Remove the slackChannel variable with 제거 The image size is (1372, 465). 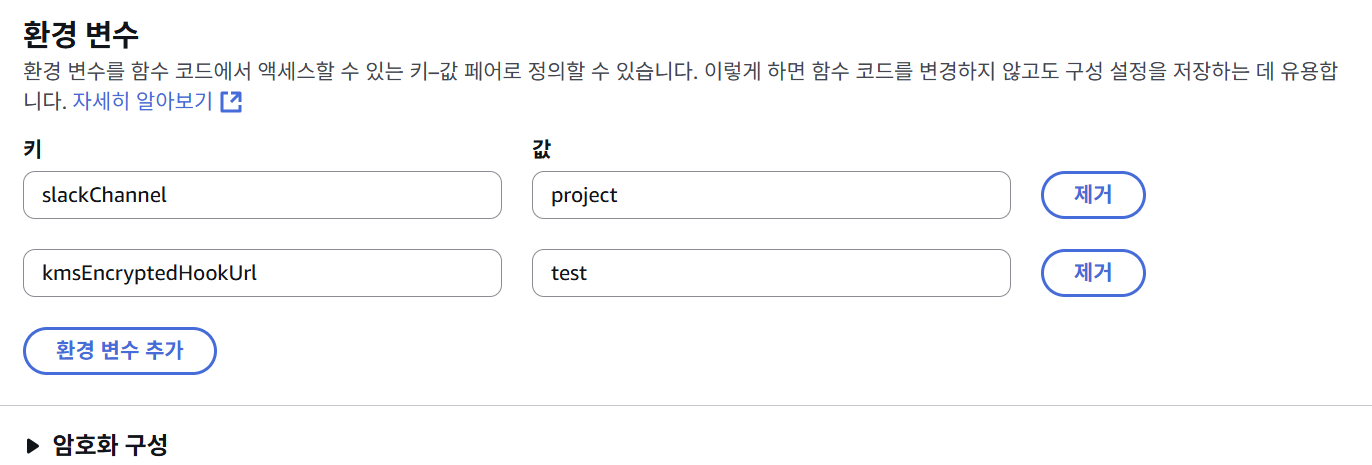coord(1093,195)
